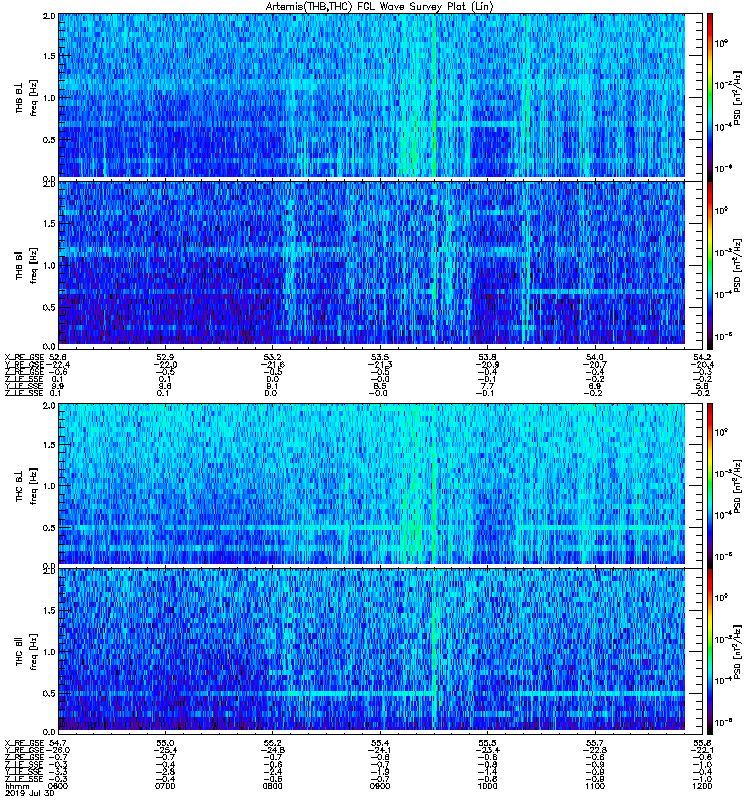Click the 1.0 frequency tick of the THC B⊥ panel
The width and height of the screenshot is (750, 800).
coord(49,486)
